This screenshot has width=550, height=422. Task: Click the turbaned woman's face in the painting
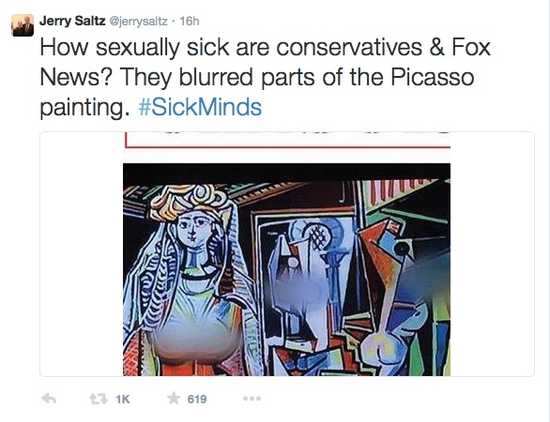coord(195,227)
